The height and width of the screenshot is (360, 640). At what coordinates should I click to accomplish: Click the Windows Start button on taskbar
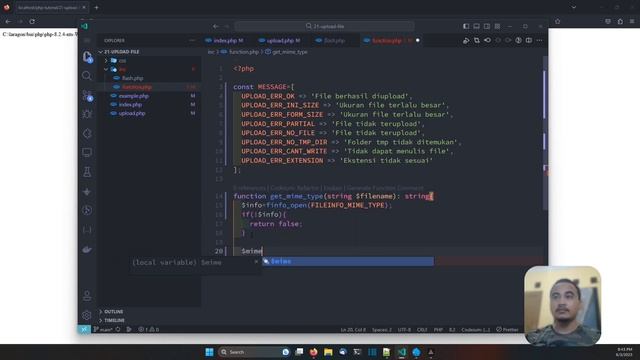click(x=209, y=352)
